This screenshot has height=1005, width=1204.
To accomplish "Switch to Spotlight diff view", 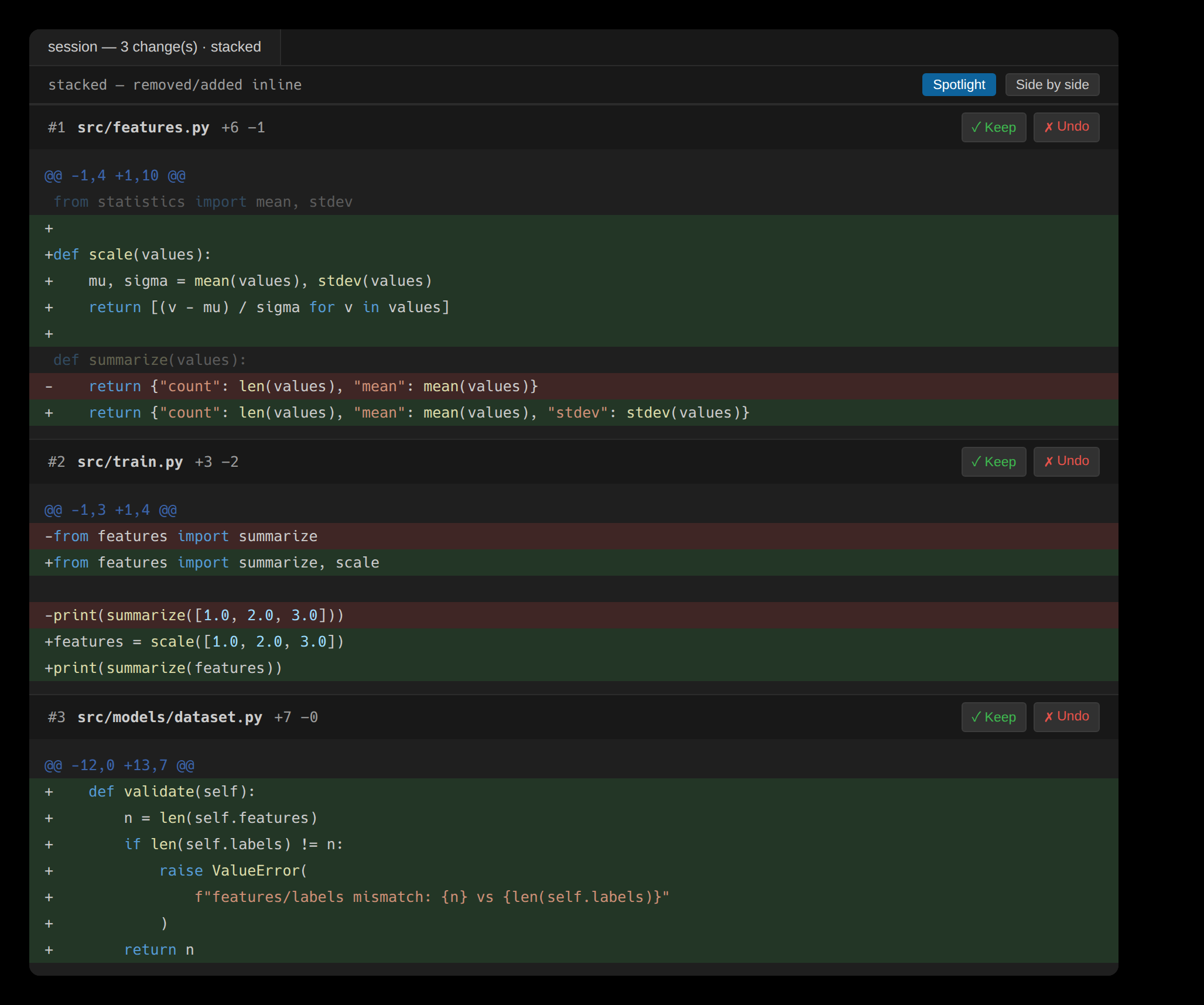I will point(959,84).
